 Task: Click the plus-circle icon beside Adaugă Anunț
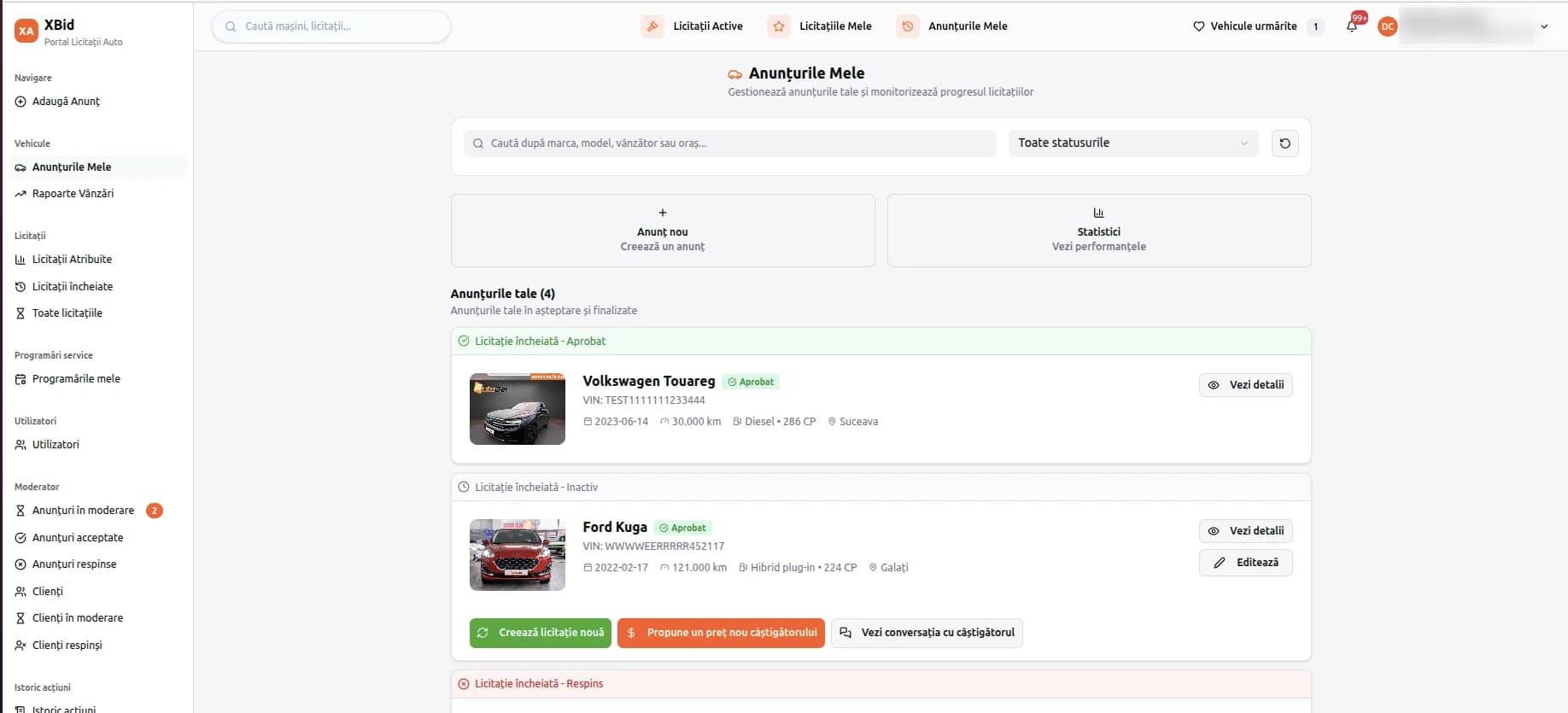pos(20,102)
